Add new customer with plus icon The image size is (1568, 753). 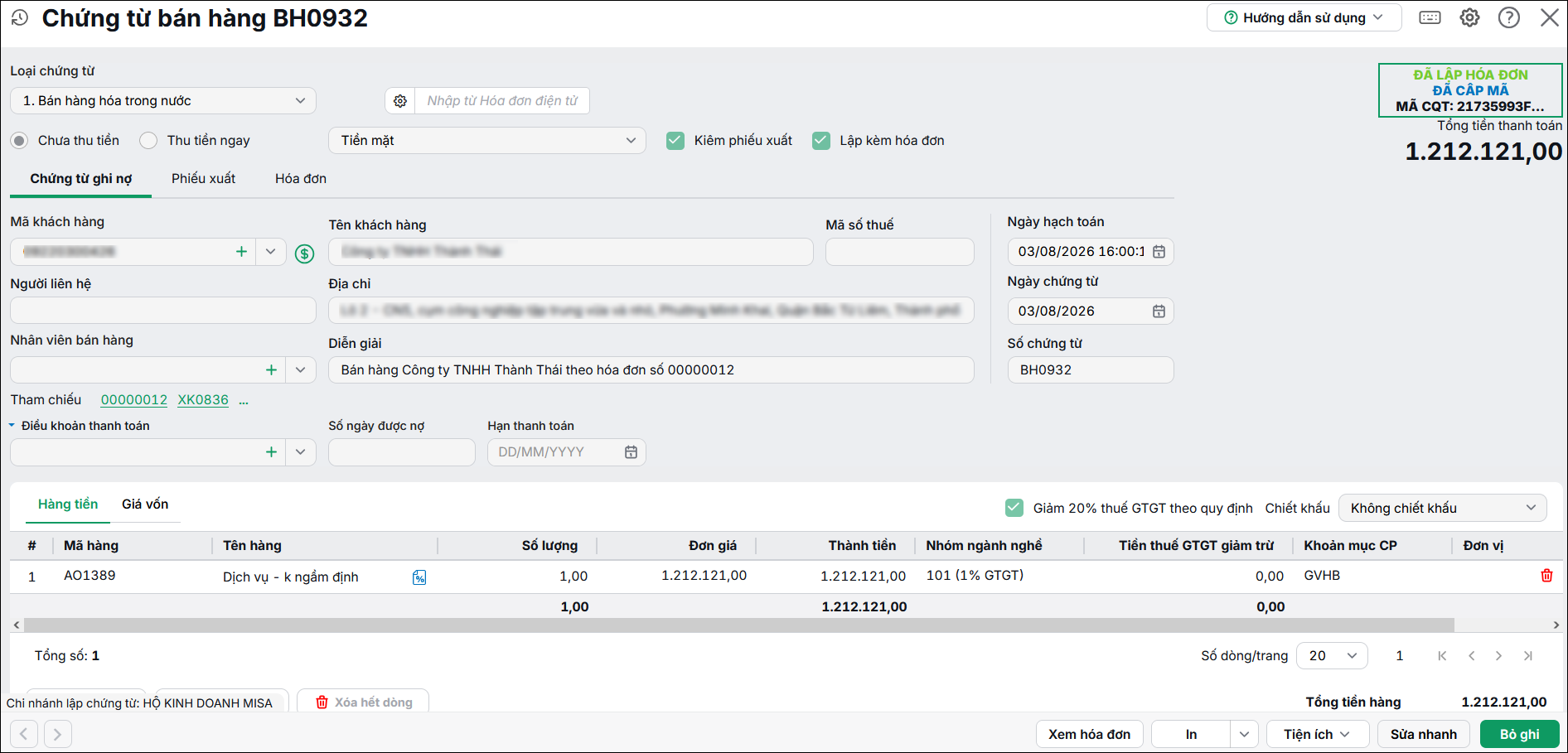pos(241,252)
